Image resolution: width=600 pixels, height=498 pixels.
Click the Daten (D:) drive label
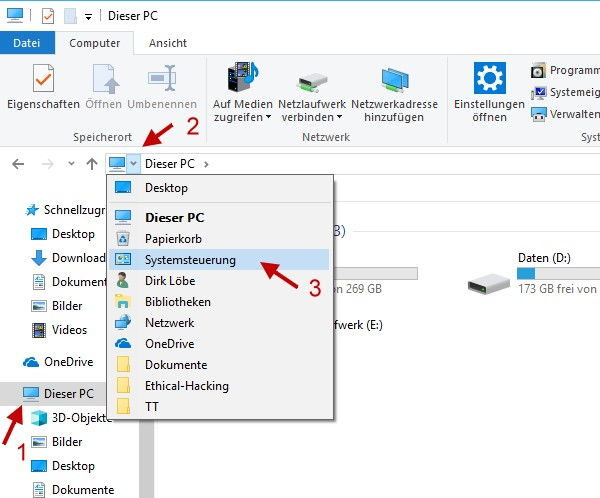pos(544,258)
